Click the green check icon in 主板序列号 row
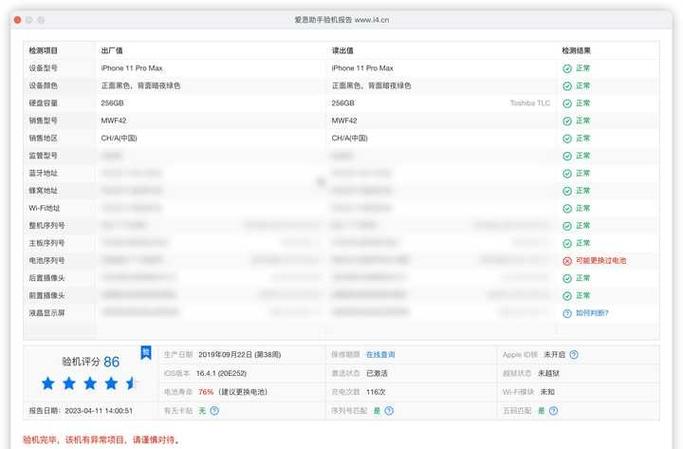Viewport: 683px width, 449px height. click(x=567, y=243)
